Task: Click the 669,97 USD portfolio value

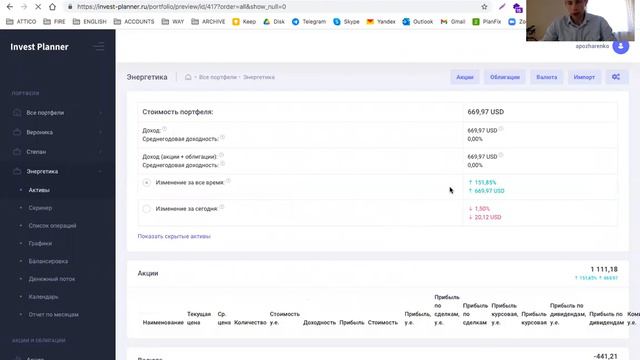Action: pyautogui.click(x=486, y=112)
